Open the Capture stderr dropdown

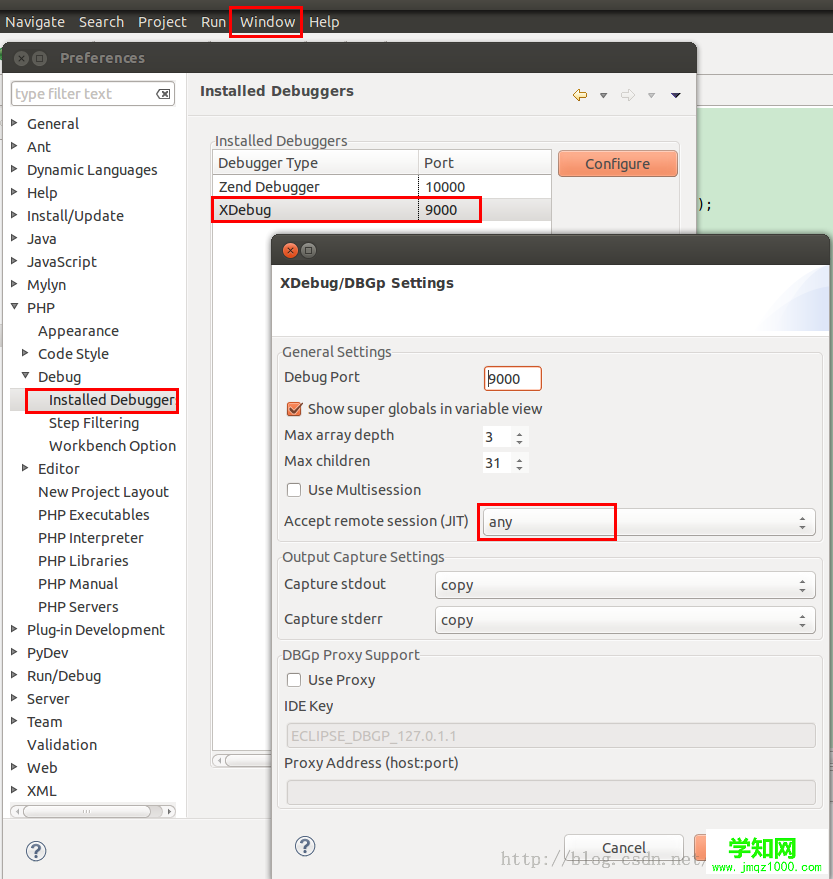click(625, 620)
